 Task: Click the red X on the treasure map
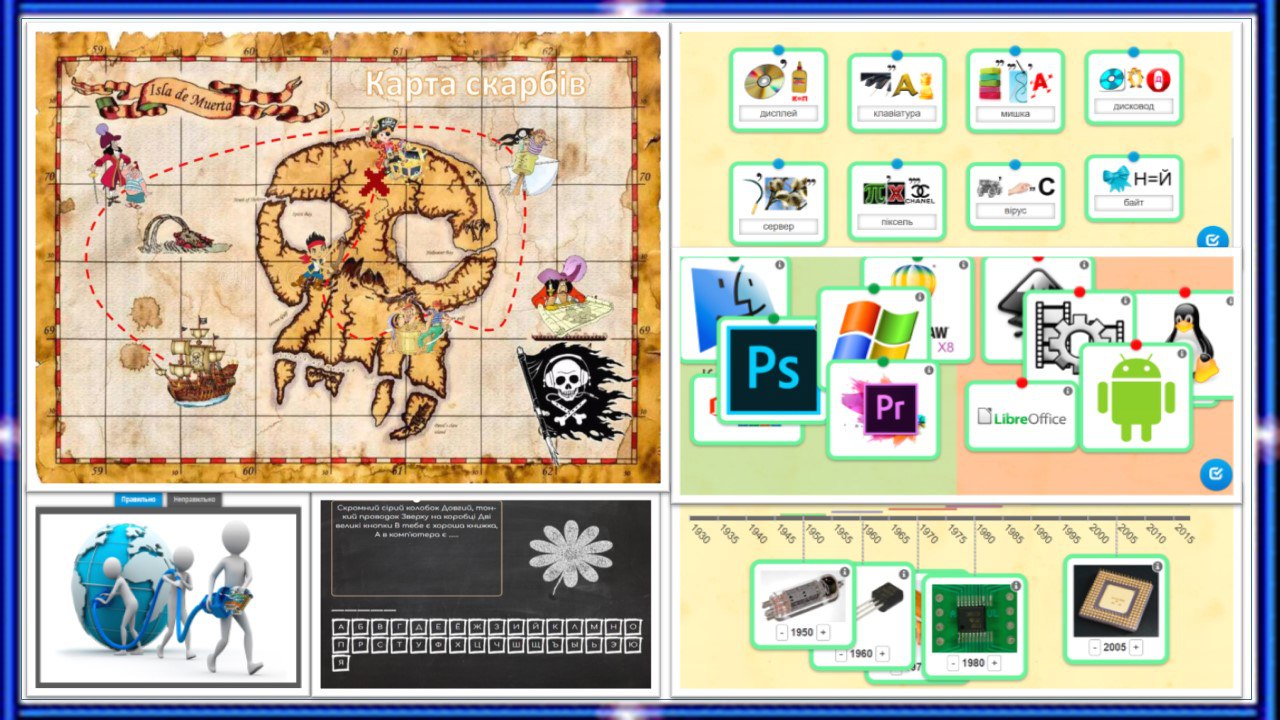point(375,183)
